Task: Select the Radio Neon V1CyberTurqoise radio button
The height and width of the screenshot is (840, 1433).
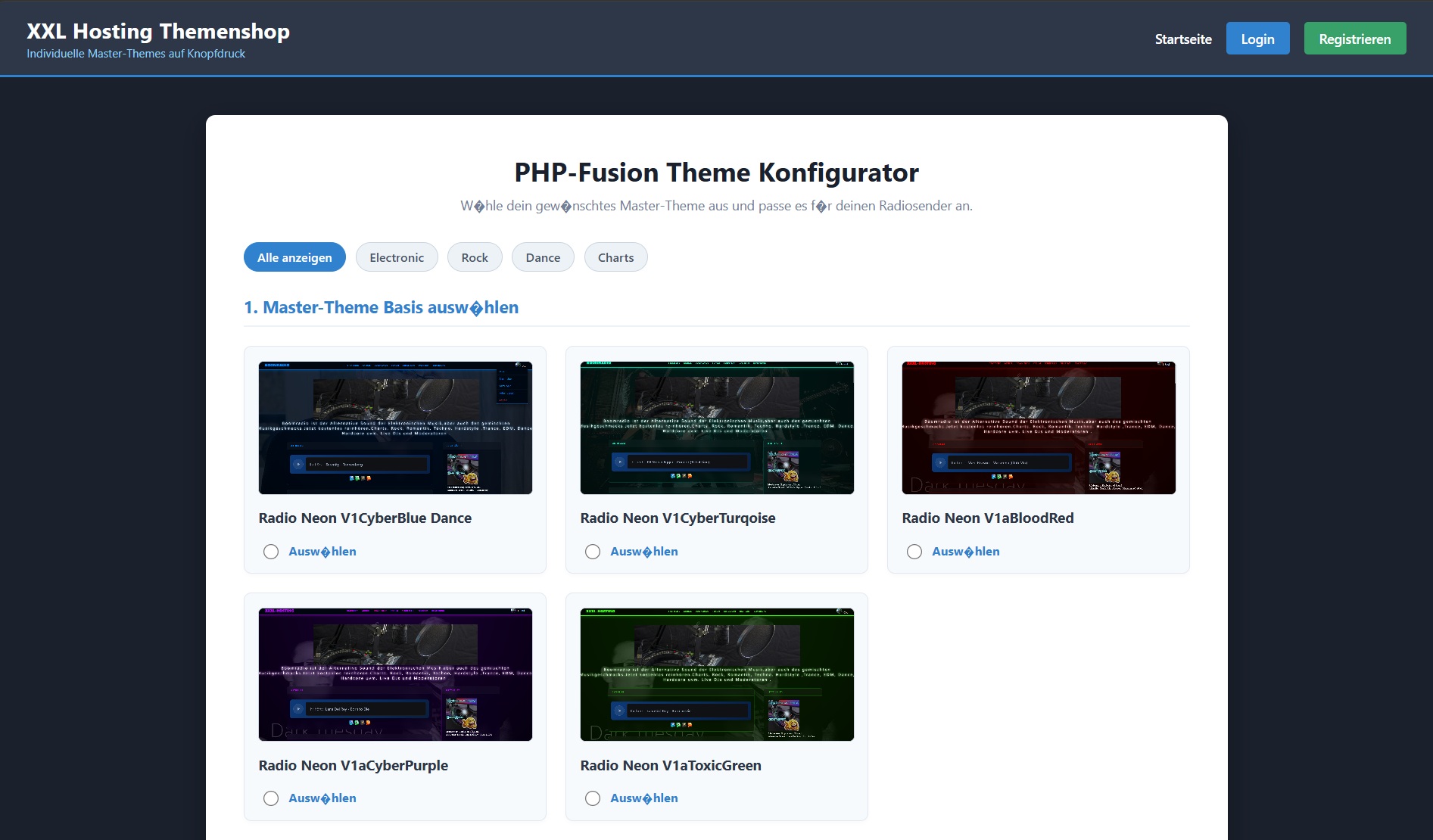Action: click(x=593, y=552)
